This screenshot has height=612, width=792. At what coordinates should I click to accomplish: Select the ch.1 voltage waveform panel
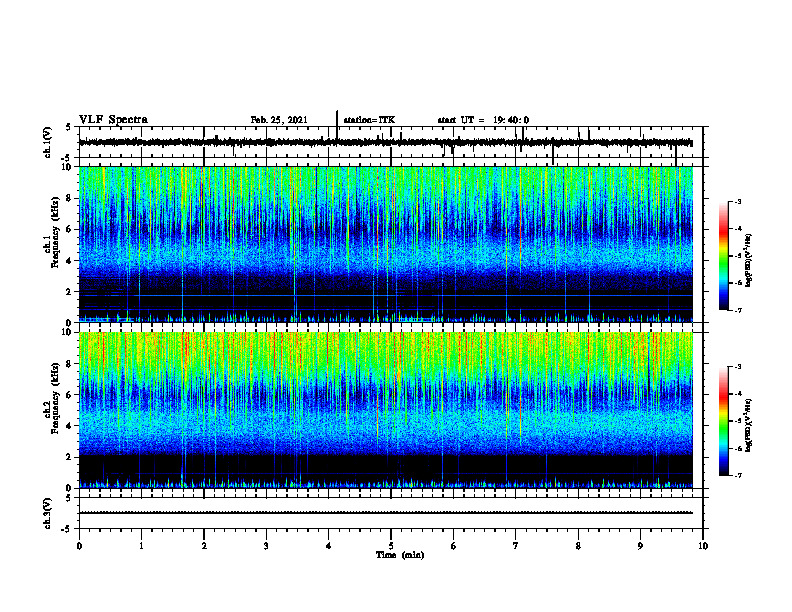pyautogui.click(x=391, y=142)
